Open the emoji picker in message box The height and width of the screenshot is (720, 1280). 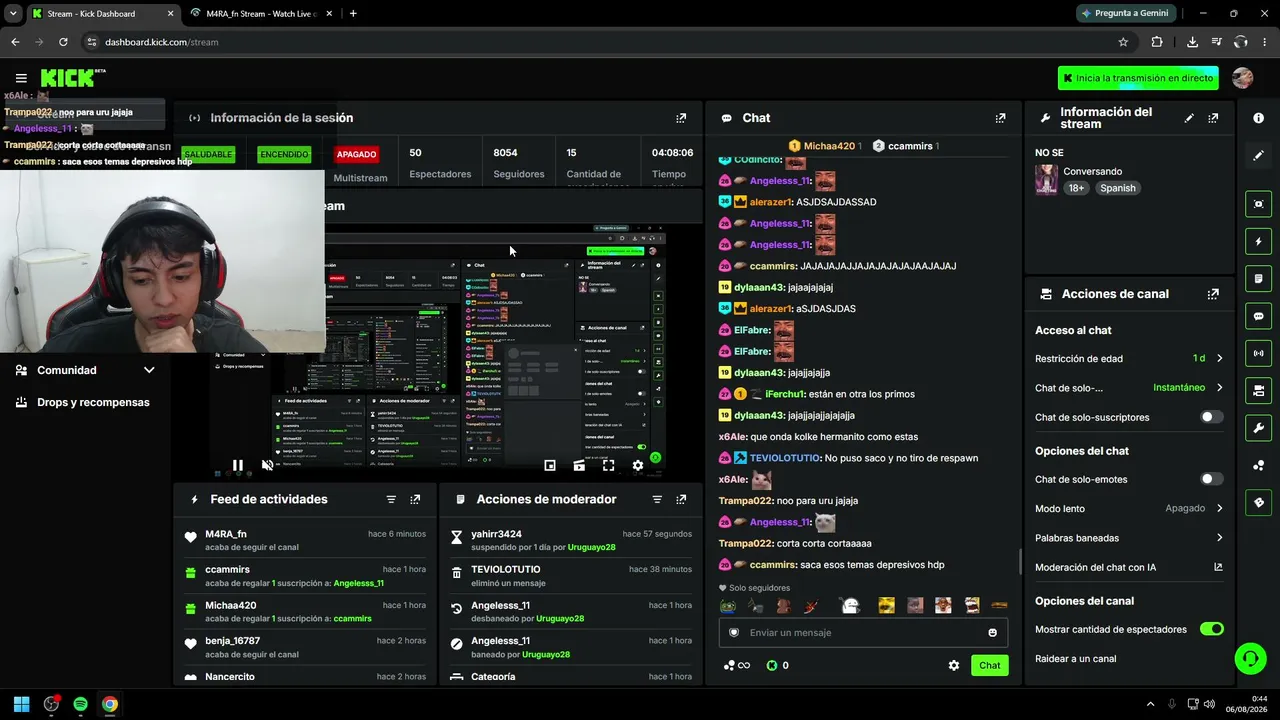[992, 632]
